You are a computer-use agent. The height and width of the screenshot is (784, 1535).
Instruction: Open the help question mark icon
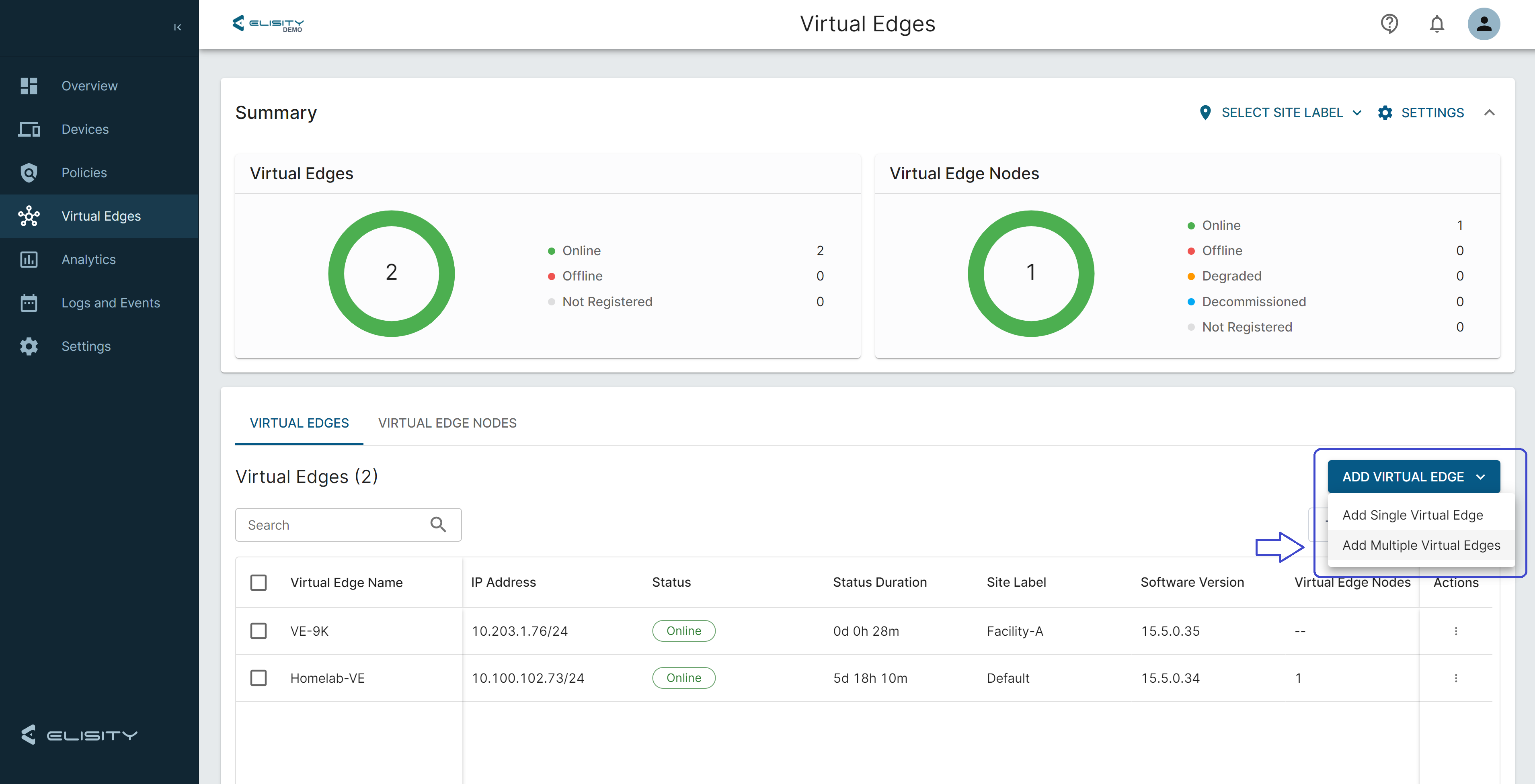point(1389,24)
